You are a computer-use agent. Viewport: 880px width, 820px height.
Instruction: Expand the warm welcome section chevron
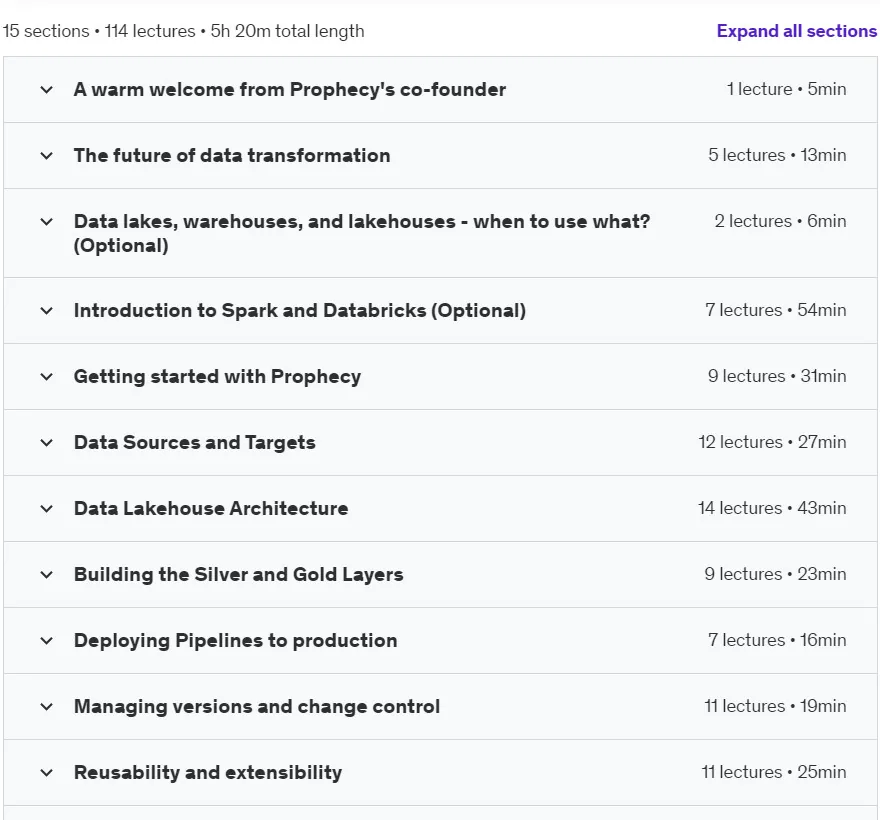click(47, 90)
